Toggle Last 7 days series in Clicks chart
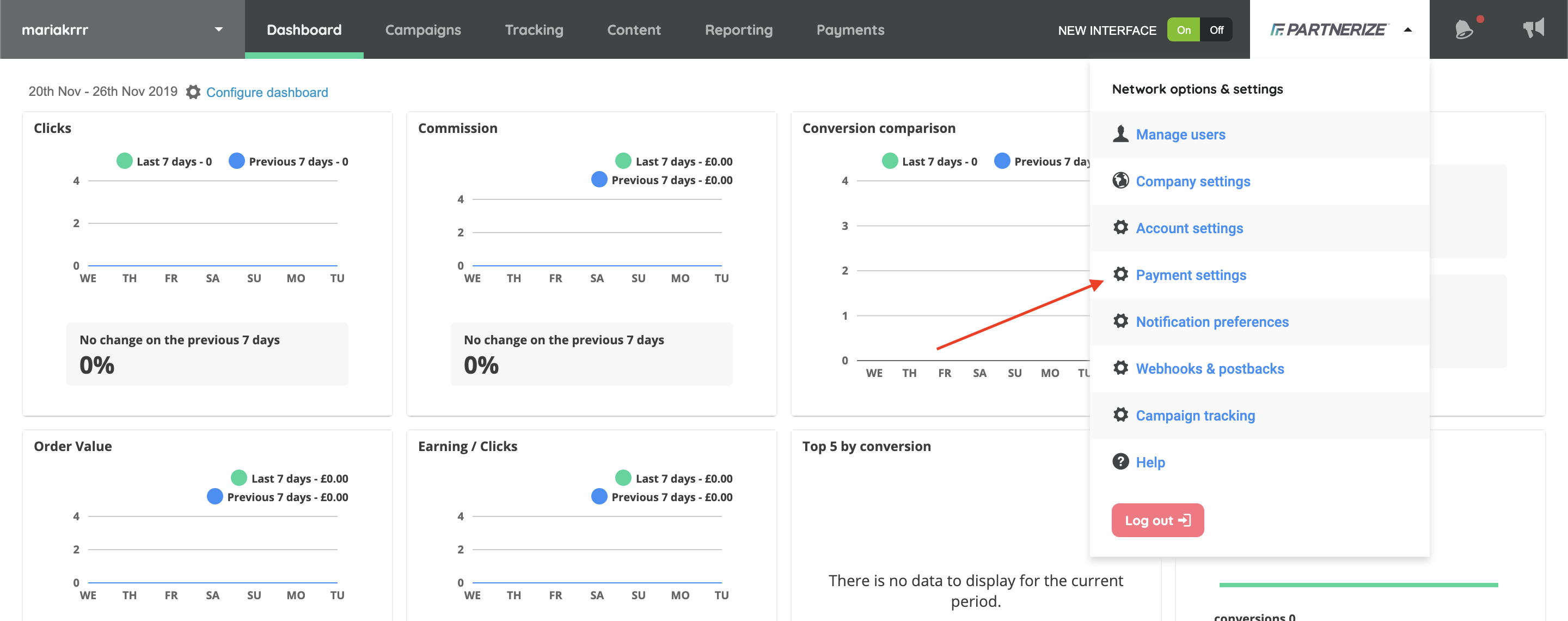 [124, 161]
